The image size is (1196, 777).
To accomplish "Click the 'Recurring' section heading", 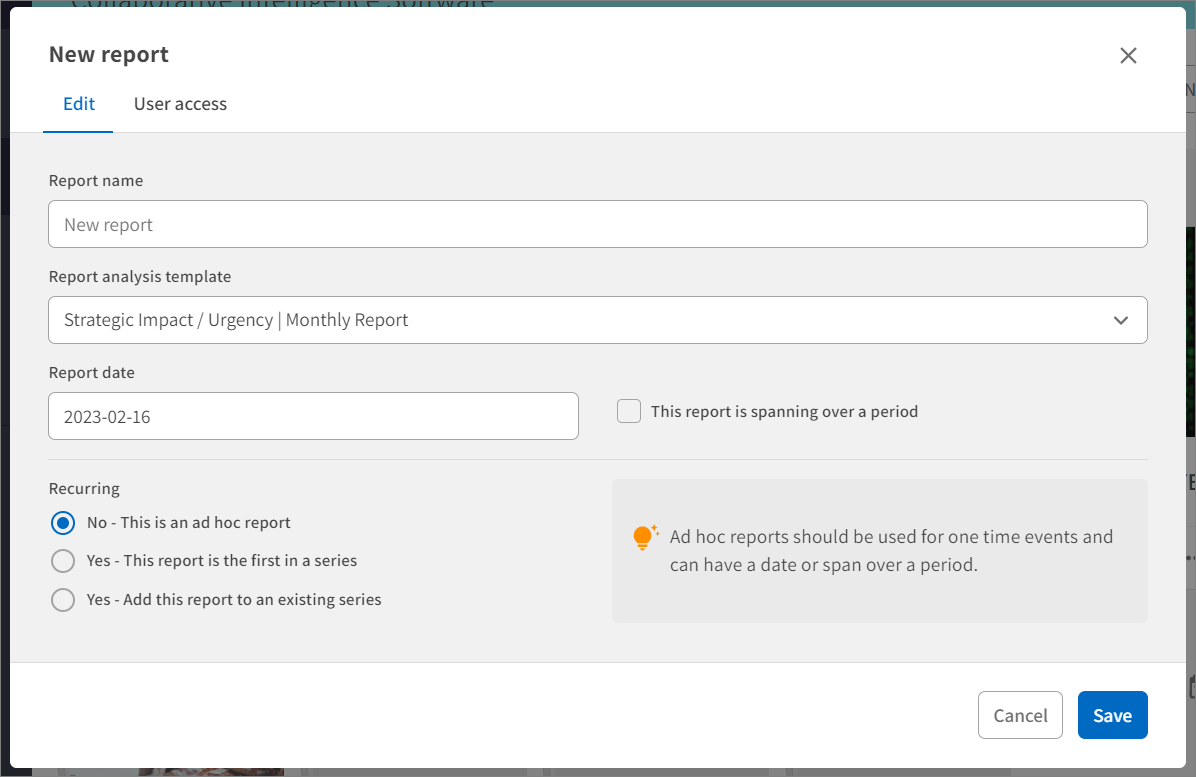I will click(84, 489).
